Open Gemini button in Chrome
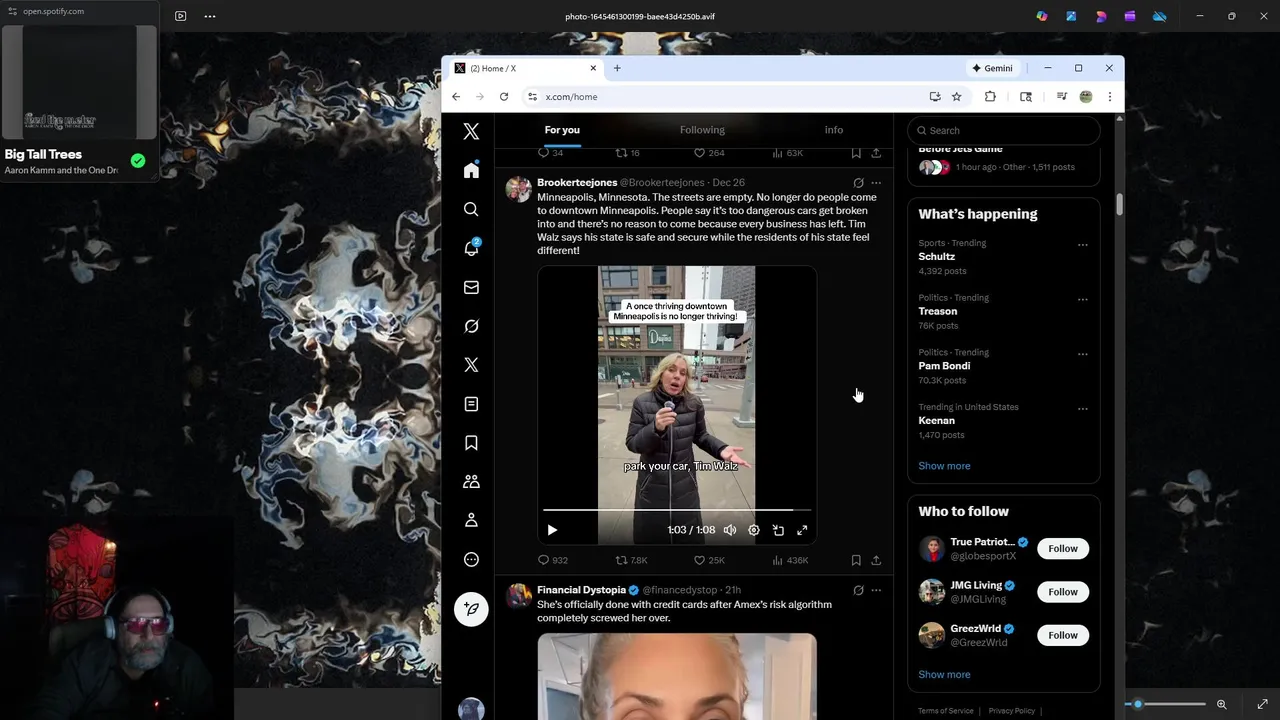 pyautogui.click(x=992, y=68)
